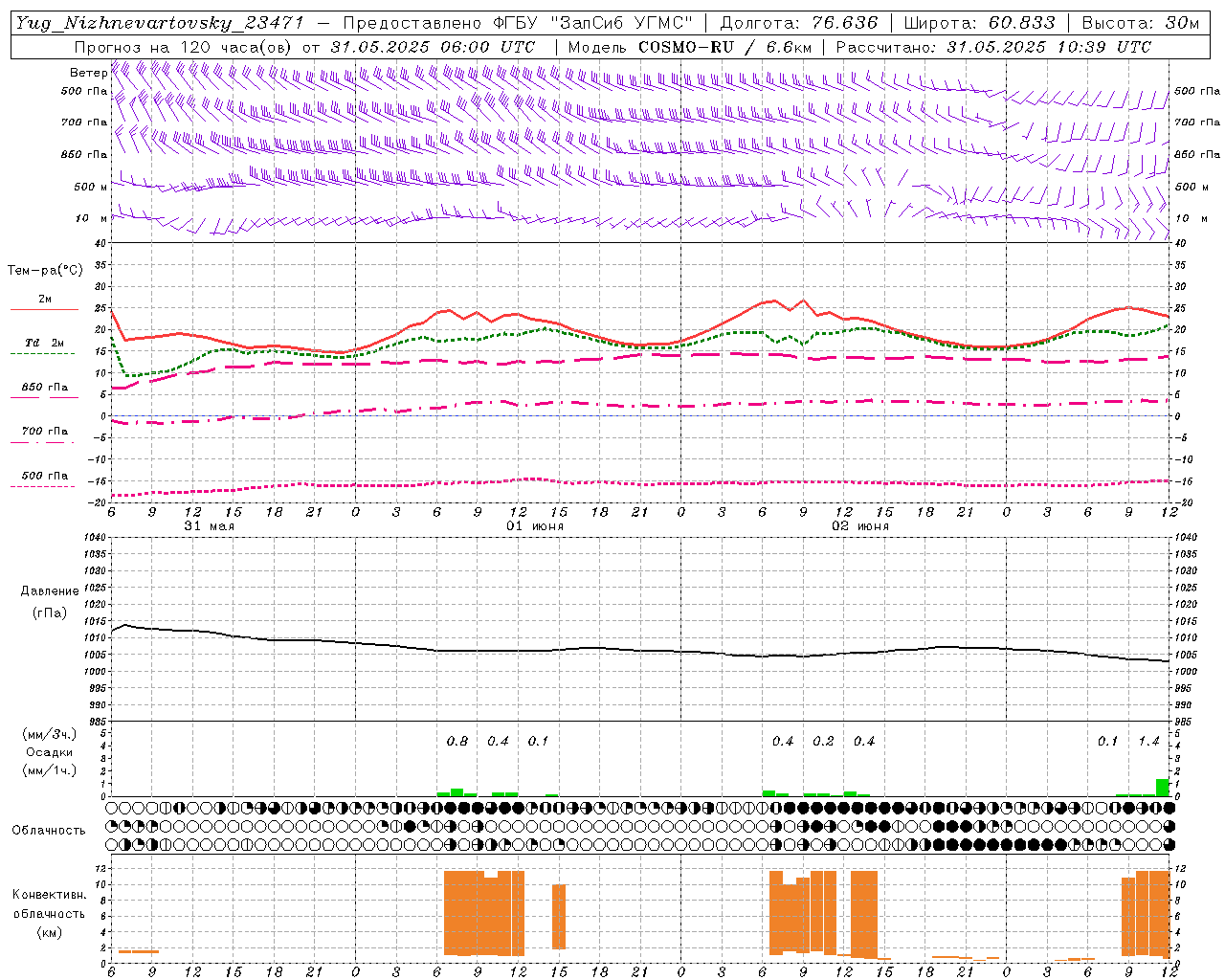Select the text Предоставлено ФГБУ "ЗапСиб УГМС"
This screenshot has width=1225, height=980.
pyautogui.click(x=518, y=23)
